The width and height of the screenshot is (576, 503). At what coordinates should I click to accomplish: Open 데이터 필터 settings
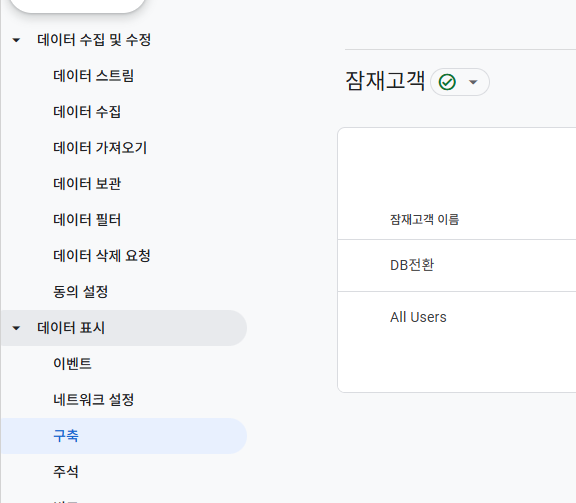[87, 220]
